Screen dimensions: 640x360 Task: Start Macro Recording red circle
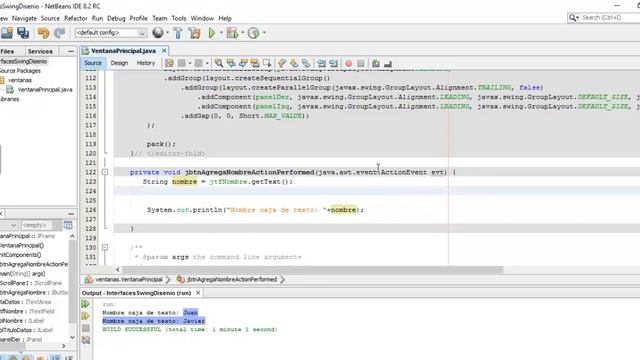pos(349,64)
